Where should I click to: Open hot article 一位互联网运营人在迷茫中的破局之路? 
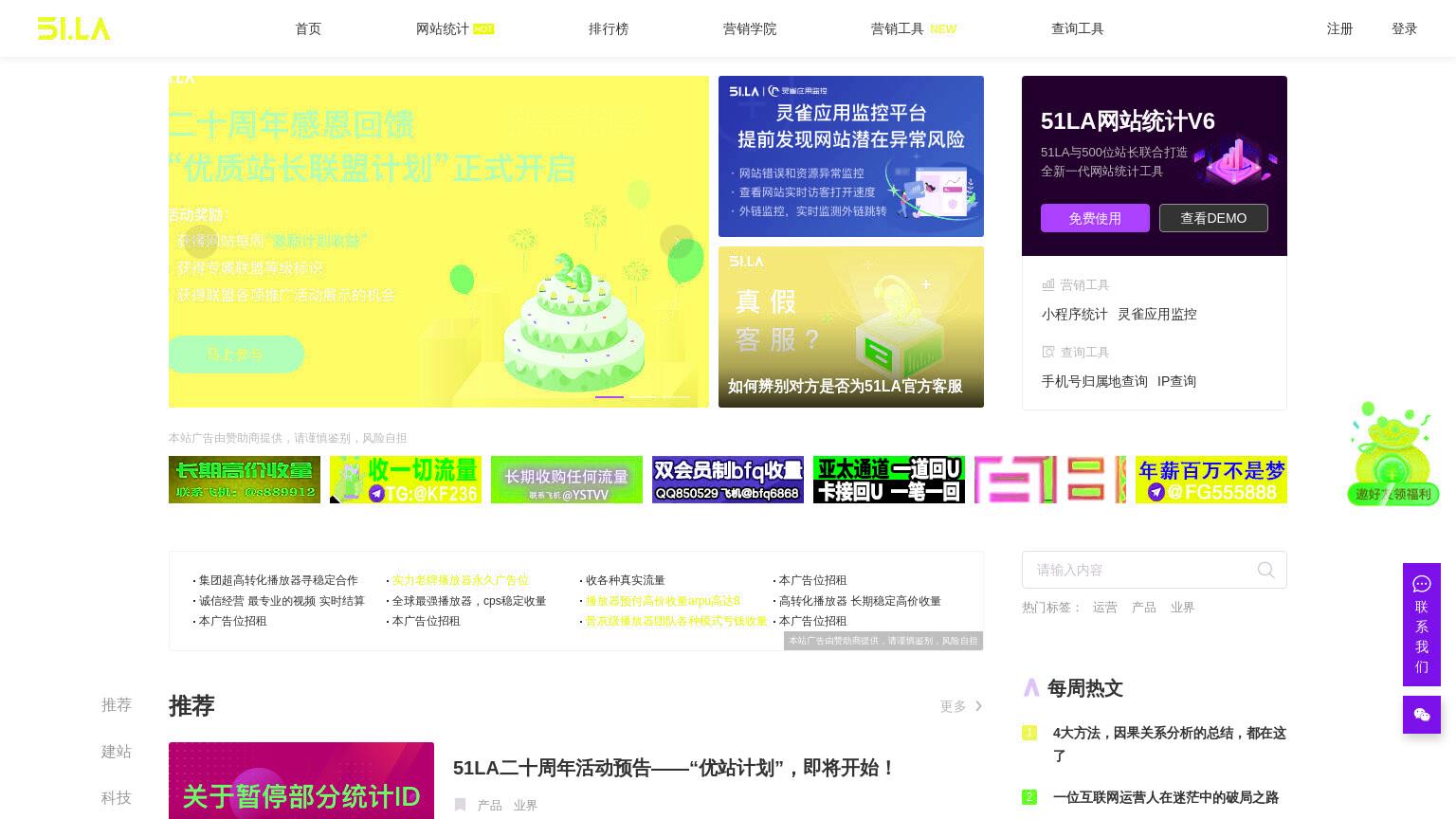coord(1166,797)
